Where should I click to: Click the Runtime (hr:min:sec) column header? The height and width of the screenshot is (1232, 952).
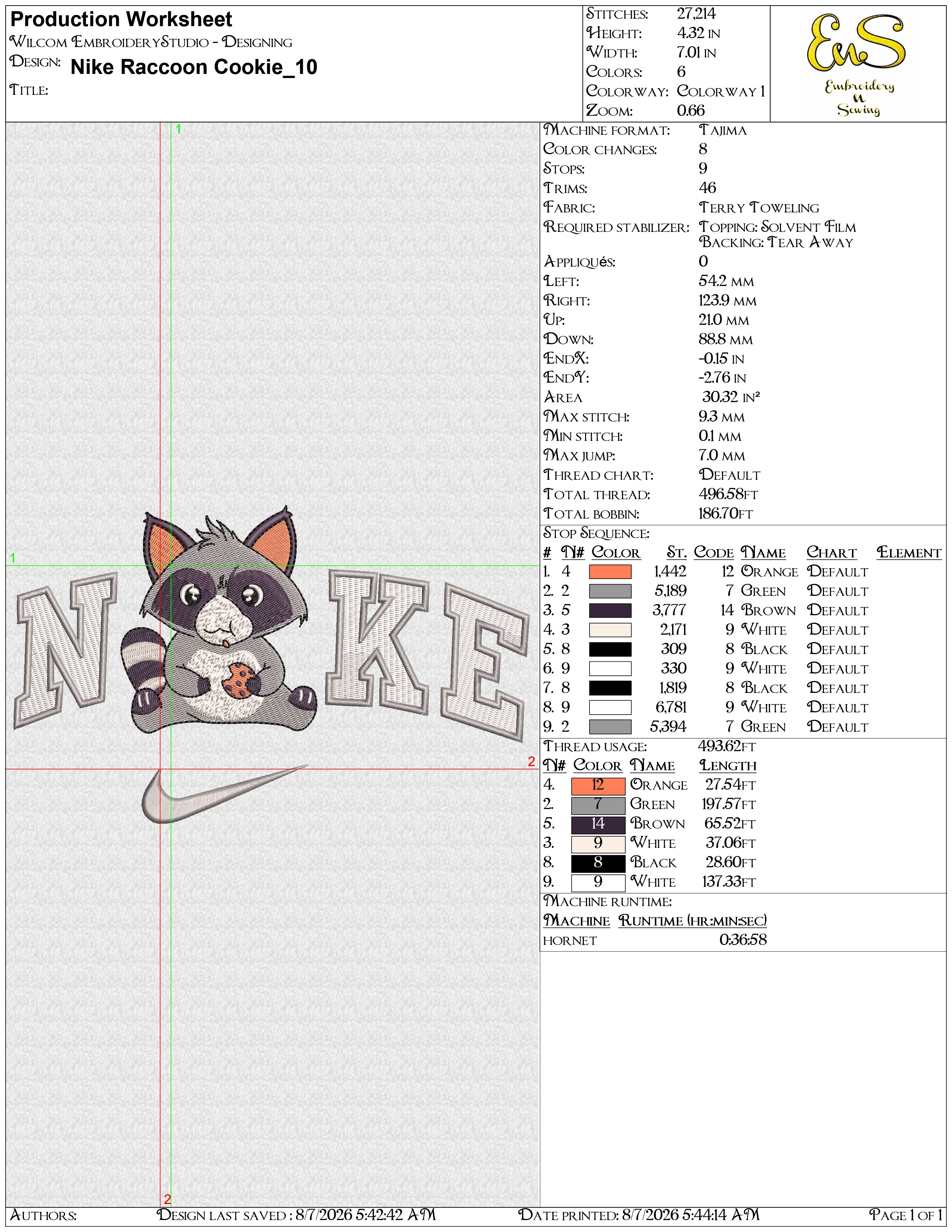[693, 921]
